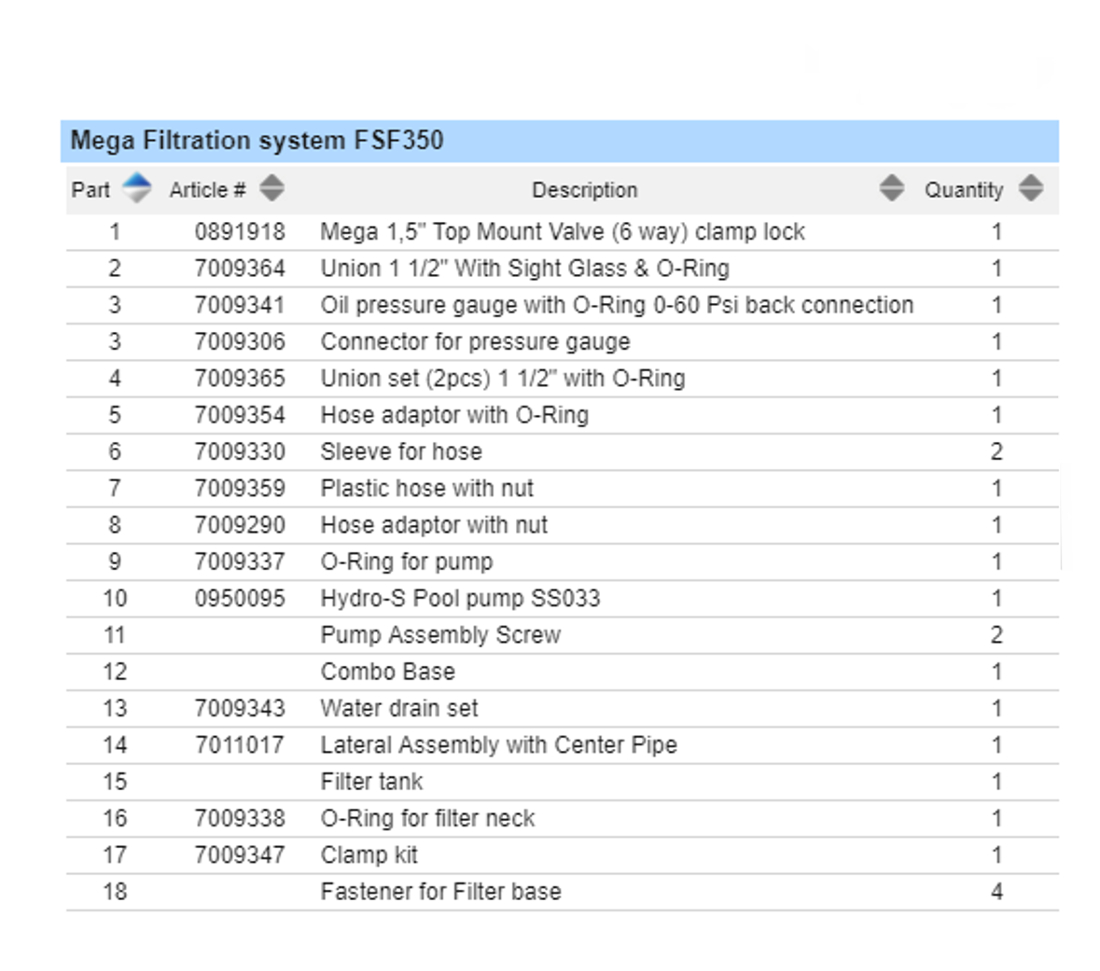Screen dimensions: 1100x971
Task: Click Lateral Assembly with Center Pipe description
Action: [499, 745]
